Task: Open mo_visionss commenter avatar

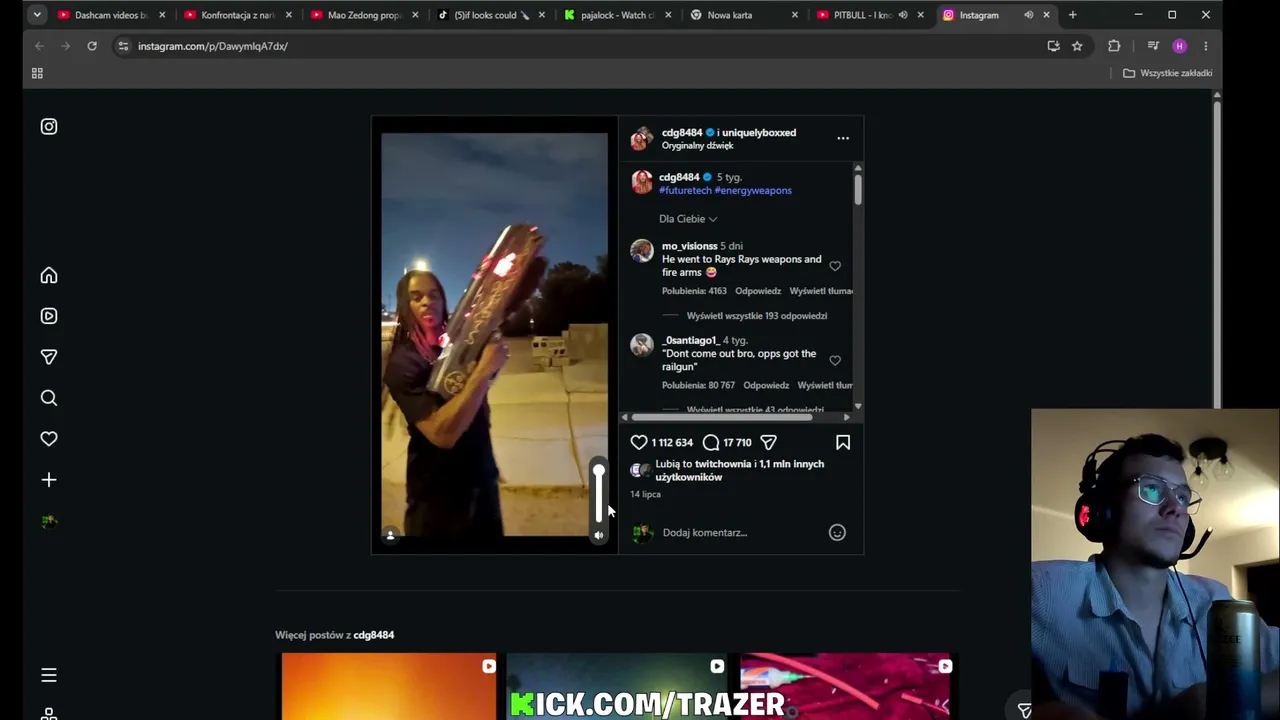Action: tap(642, 251)
